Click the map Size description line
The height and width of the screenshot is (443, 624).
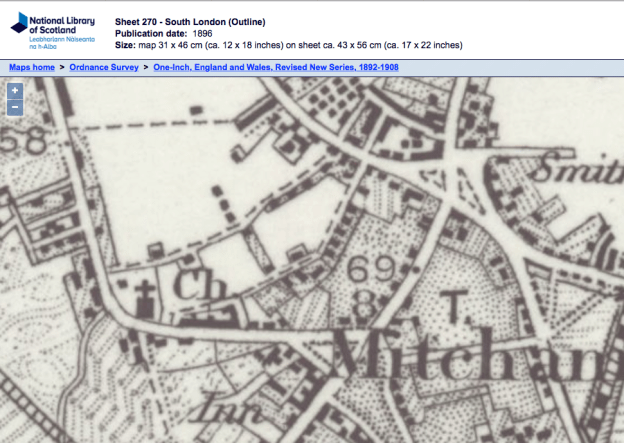tap(289, 45)
